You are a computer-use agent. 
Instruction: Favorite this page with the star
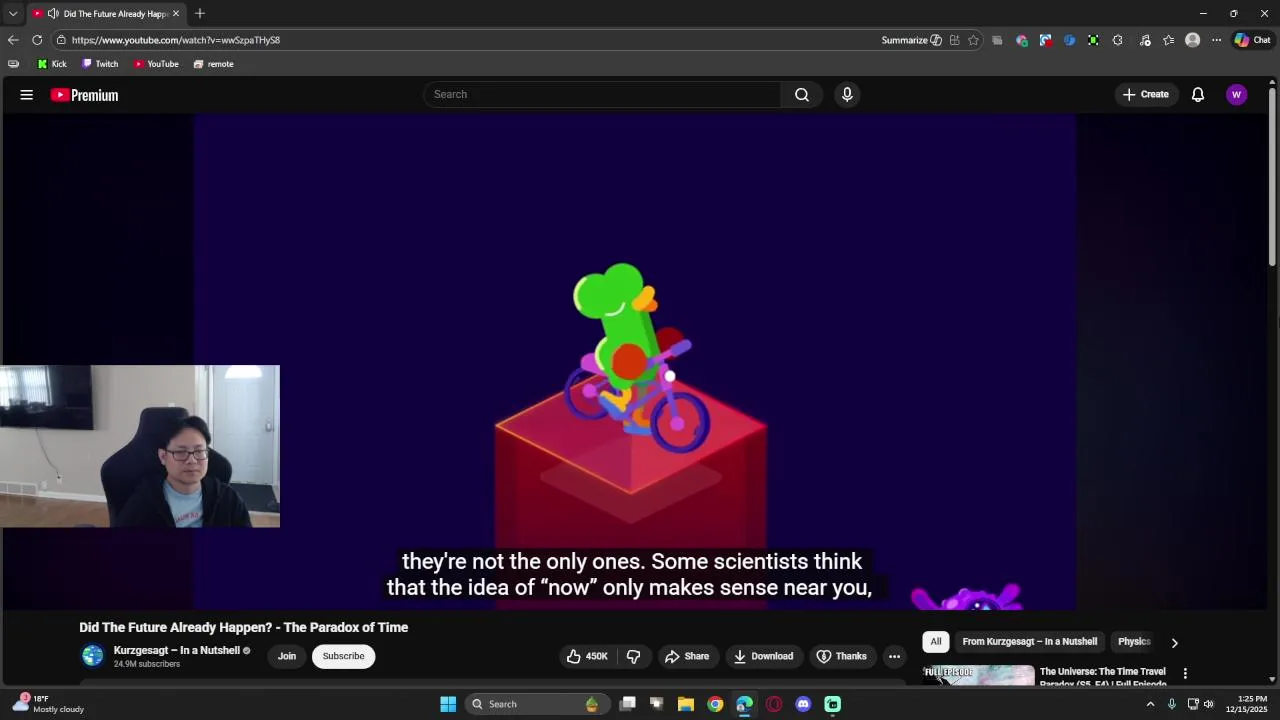tap(973, 40)
